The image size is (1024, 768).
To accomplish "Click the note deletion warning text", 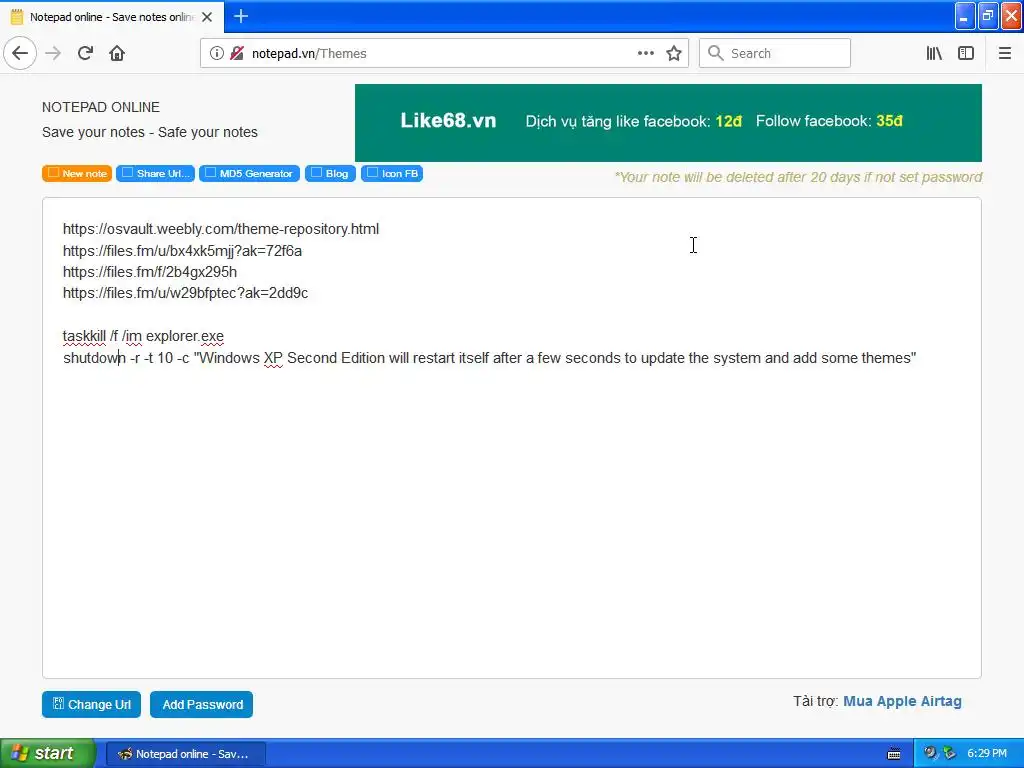I will 798,177.
